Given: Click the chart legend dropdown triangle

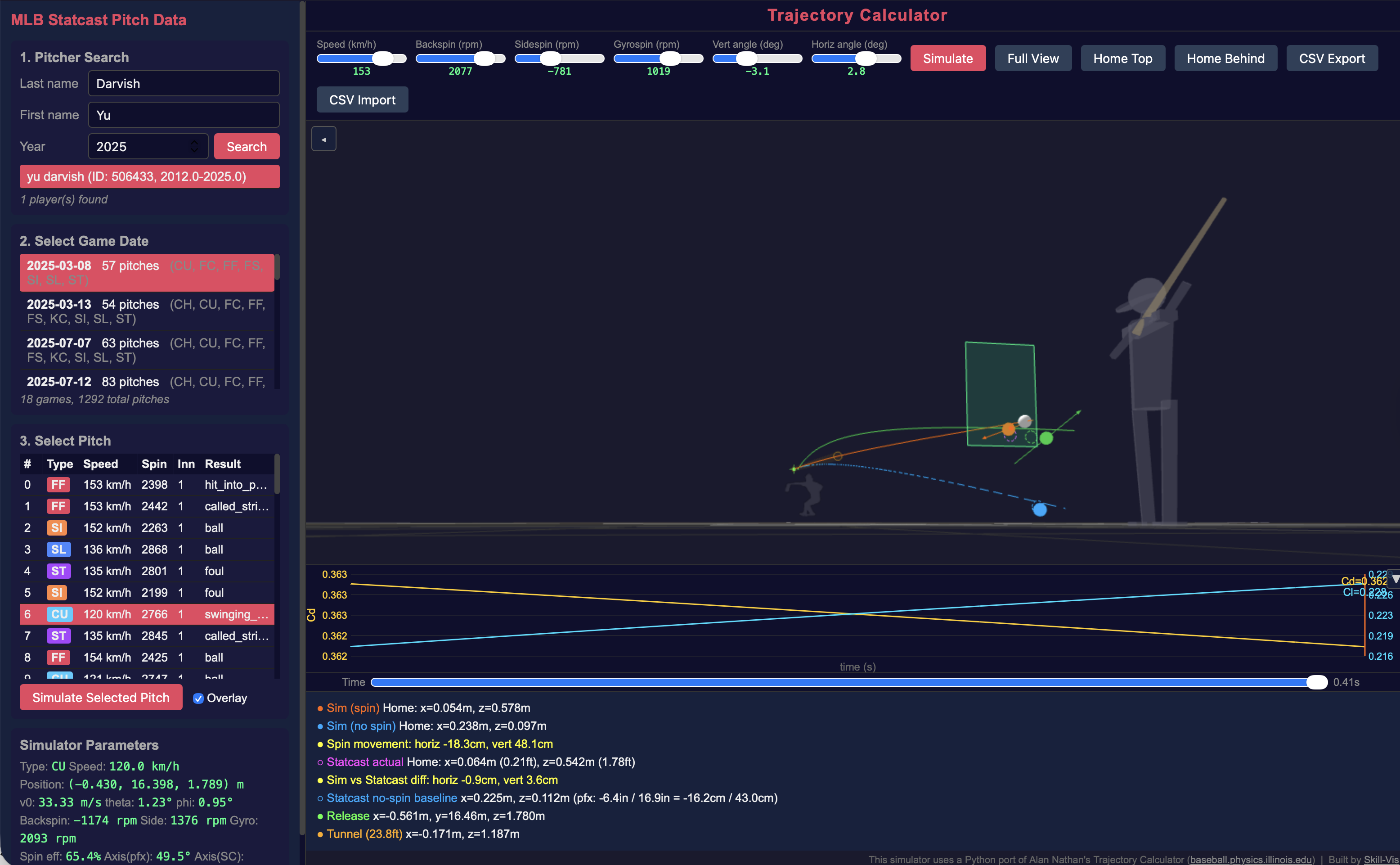Looking at the screenshot, I should point(1395,580).
